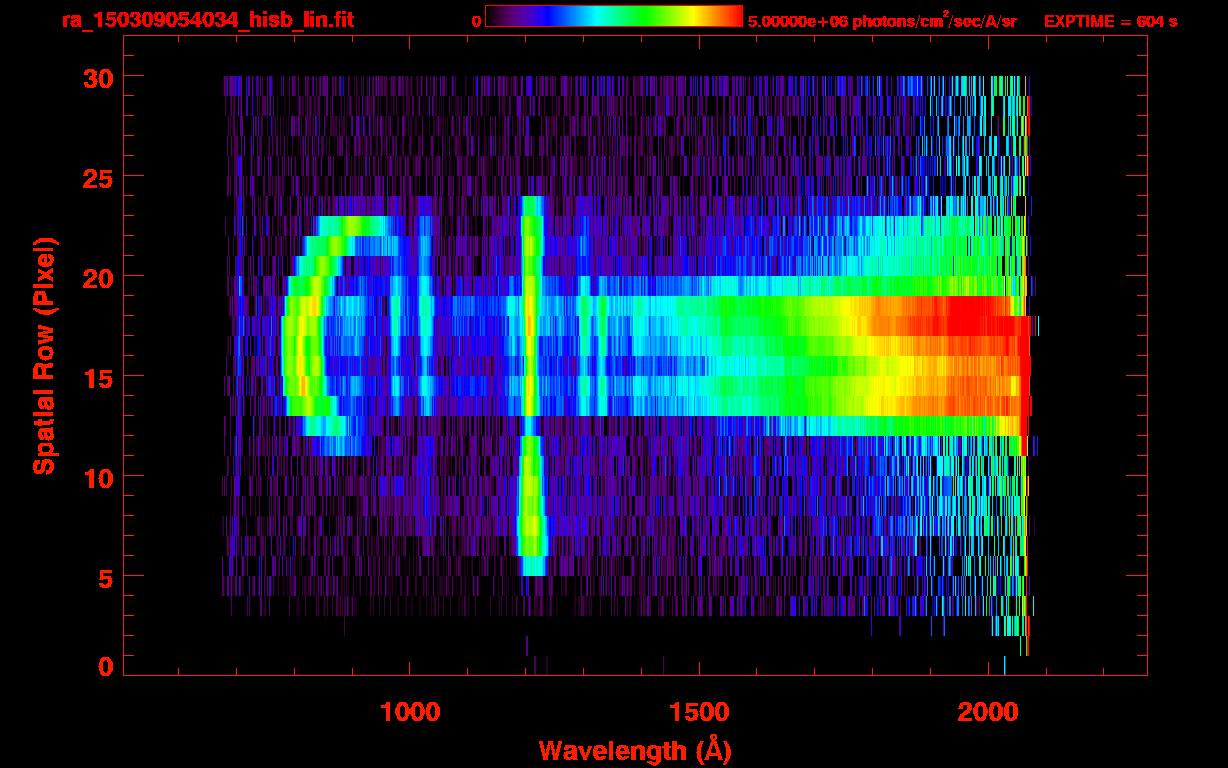Click the Spatial Row (Pixel) axis title
This screenshot has width=1228, height=768.
click(x=44, y=355)
